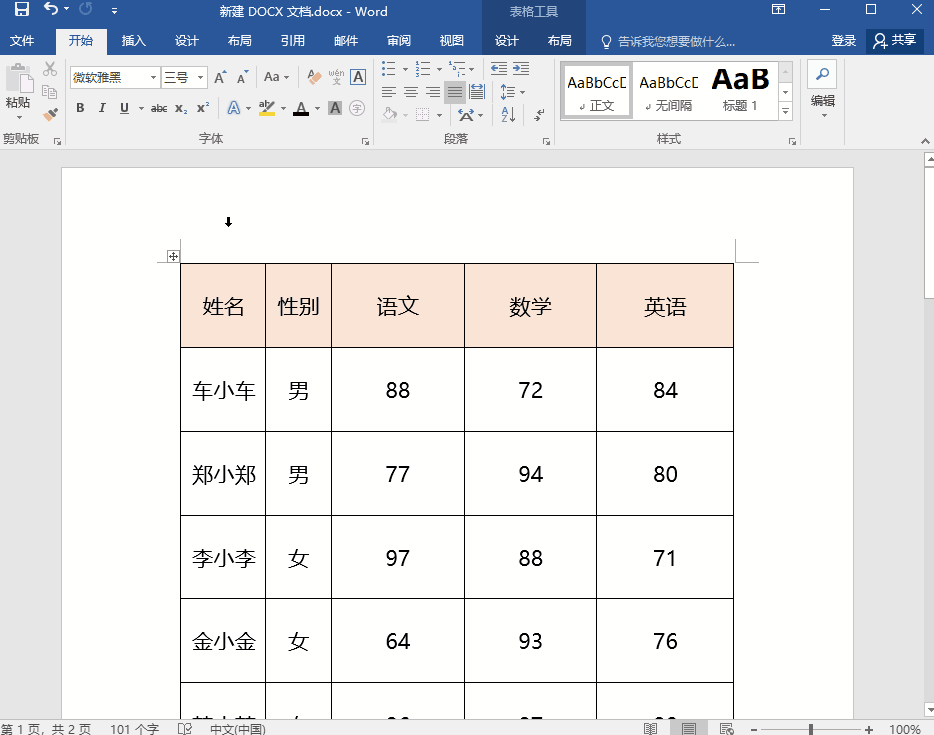Click the sort icon in Paragraph group

(506, 113)
